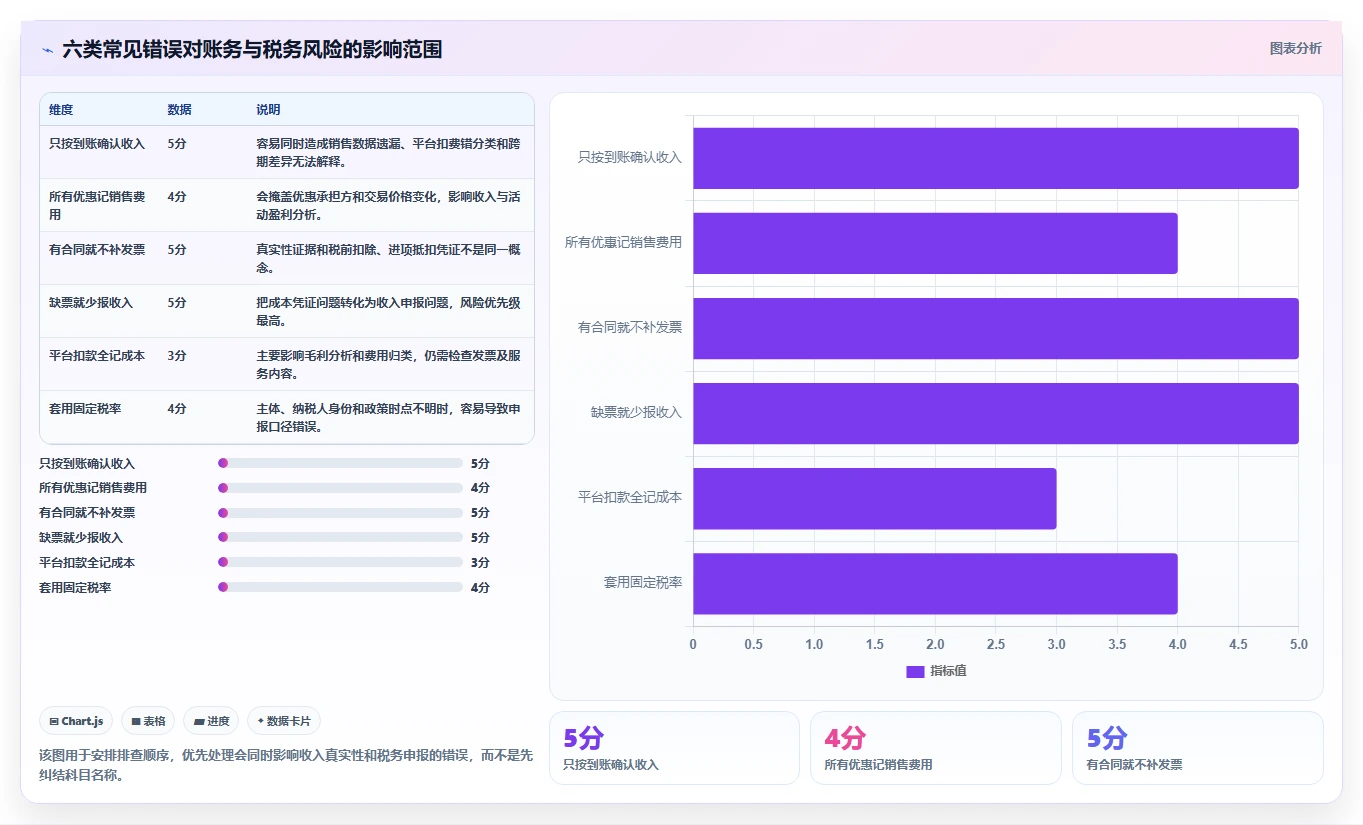Select the 数据卡片 tag chip
Image resolution: width=1363 pixels, height=825 pixels.
[284, 721]
